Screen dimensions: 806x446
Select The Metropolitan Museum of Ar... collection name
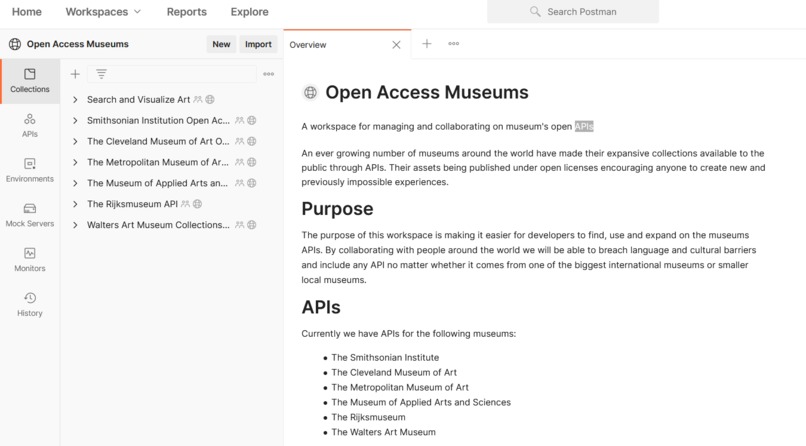pyautogui.click(x=158, y=162)
